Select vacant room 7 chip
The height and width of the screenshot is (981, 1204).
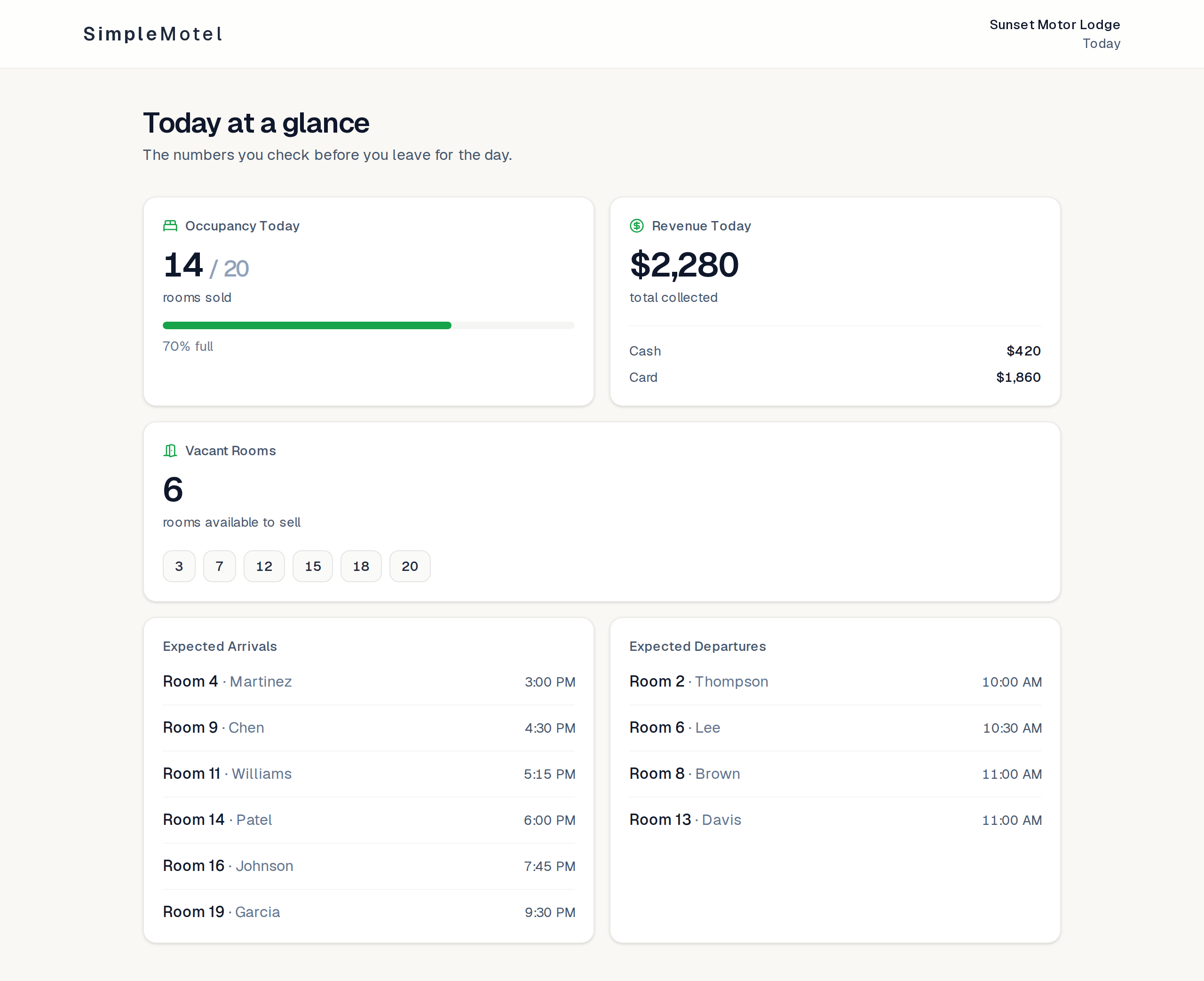[220, 566]
